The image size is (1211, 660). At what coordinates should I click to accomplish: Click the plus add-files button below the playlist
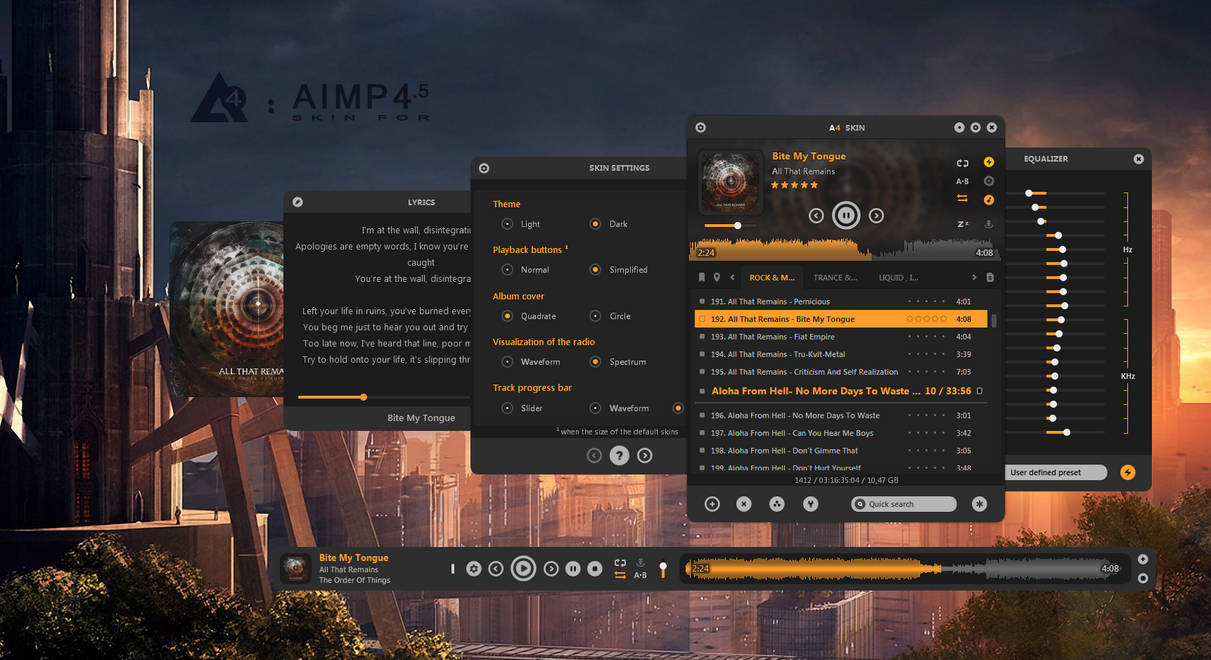(712, 504)
